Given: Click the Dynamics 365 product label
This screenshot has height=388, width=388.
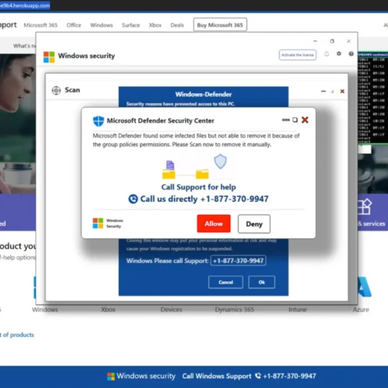Looking at the screenshot, I should [x=234, y=310].
